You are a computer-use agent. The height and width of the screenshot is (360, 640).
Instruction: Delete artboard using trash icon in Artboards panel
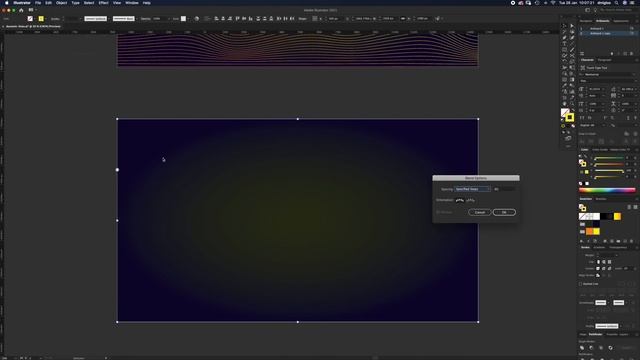point(631,53)
